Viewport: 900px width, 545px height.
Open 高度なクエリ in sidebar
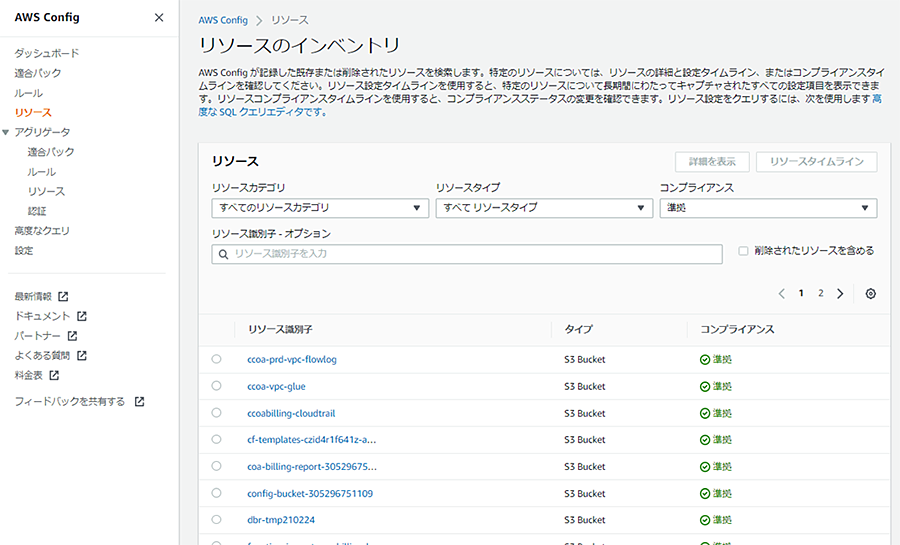click(42, 231)
